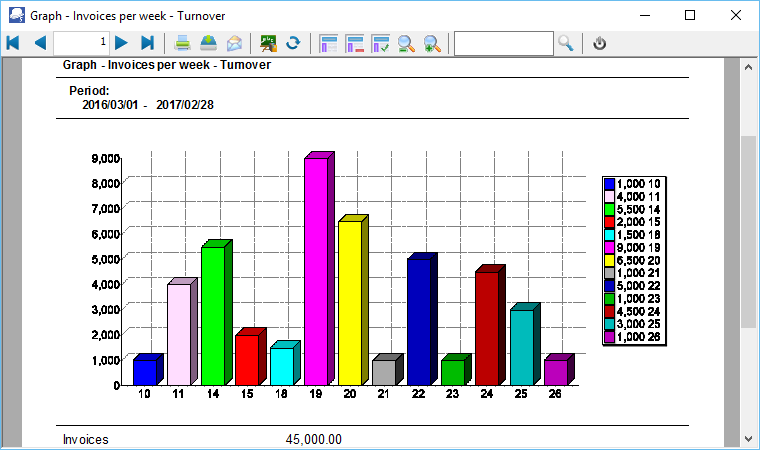Jump to the last page
Viewport: 760px width, 450px height.
coord(147,43)
